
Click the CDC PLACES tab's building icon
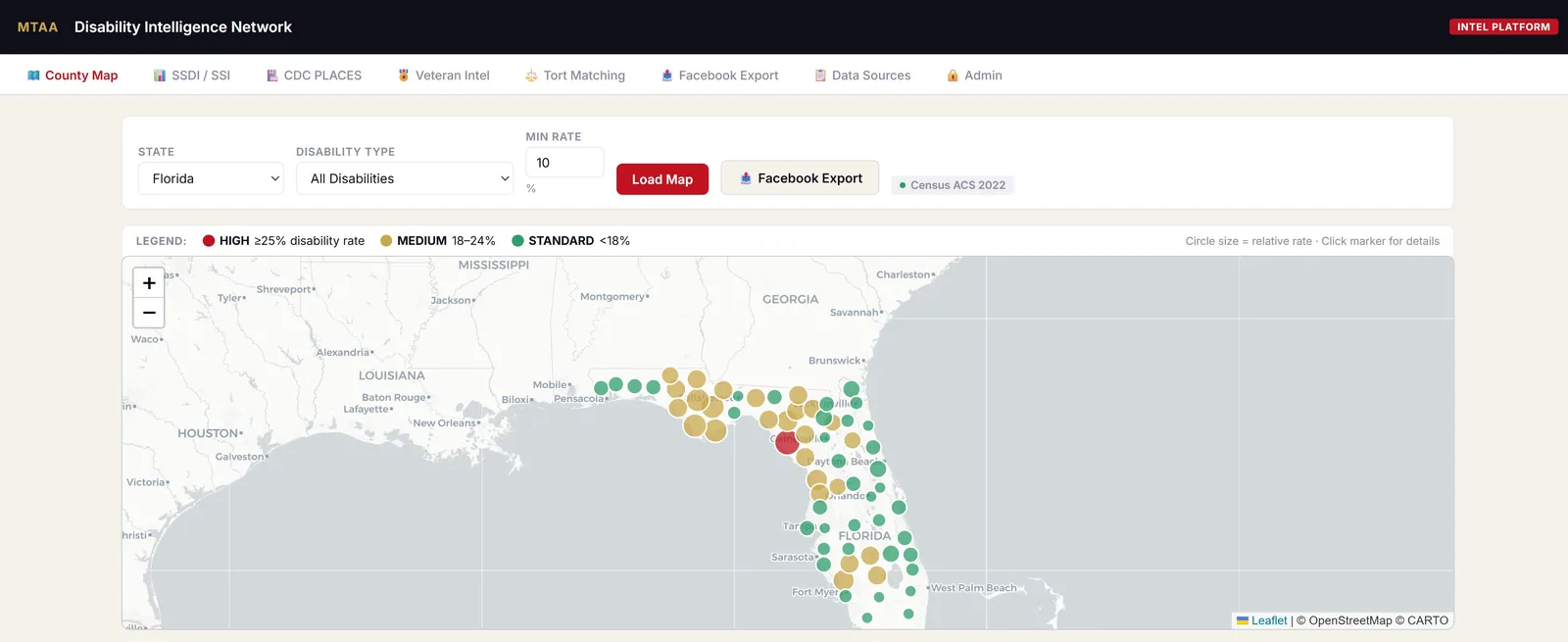click(x=272, y=75)
